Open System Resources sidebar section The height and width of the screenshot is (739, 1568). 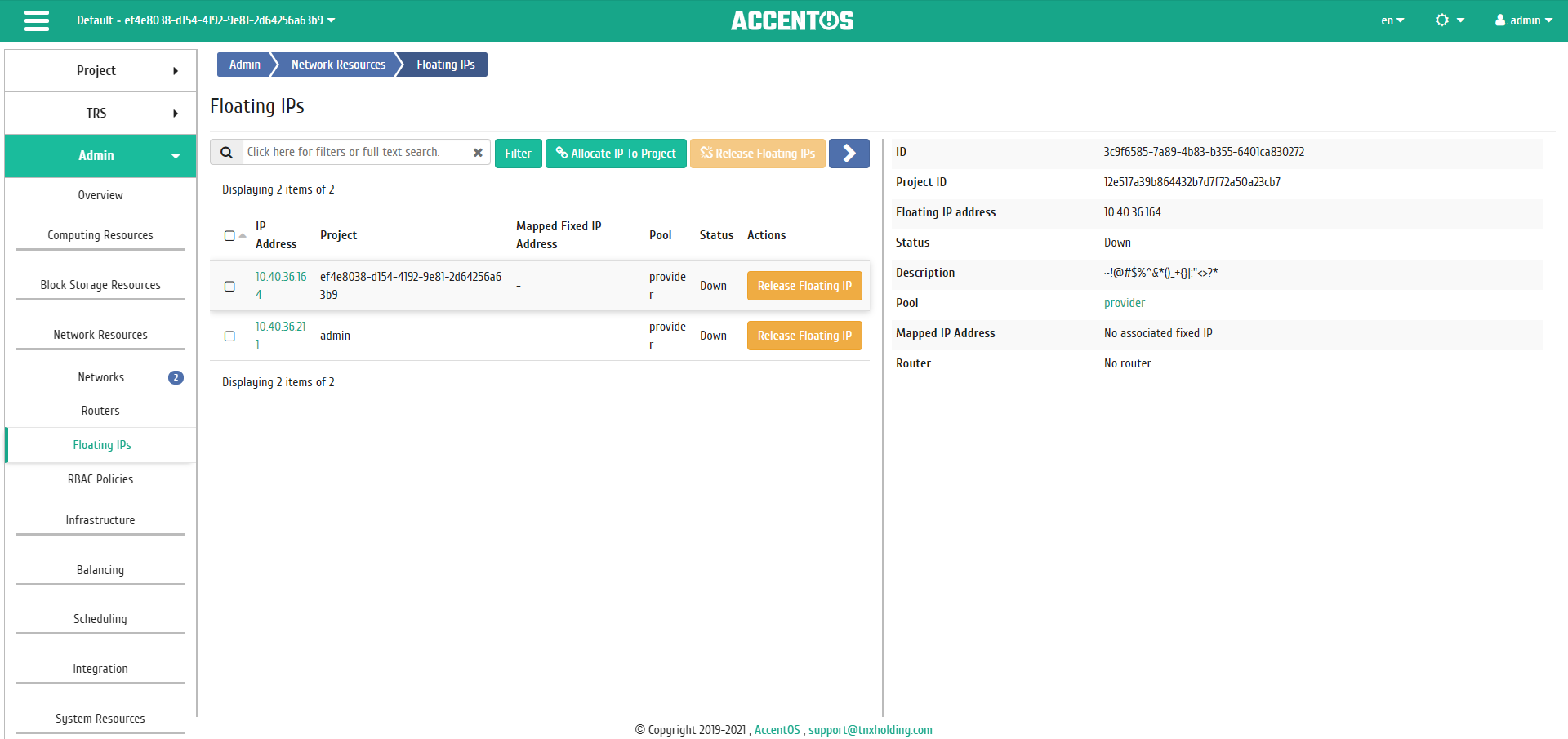[x=100, y=719]
